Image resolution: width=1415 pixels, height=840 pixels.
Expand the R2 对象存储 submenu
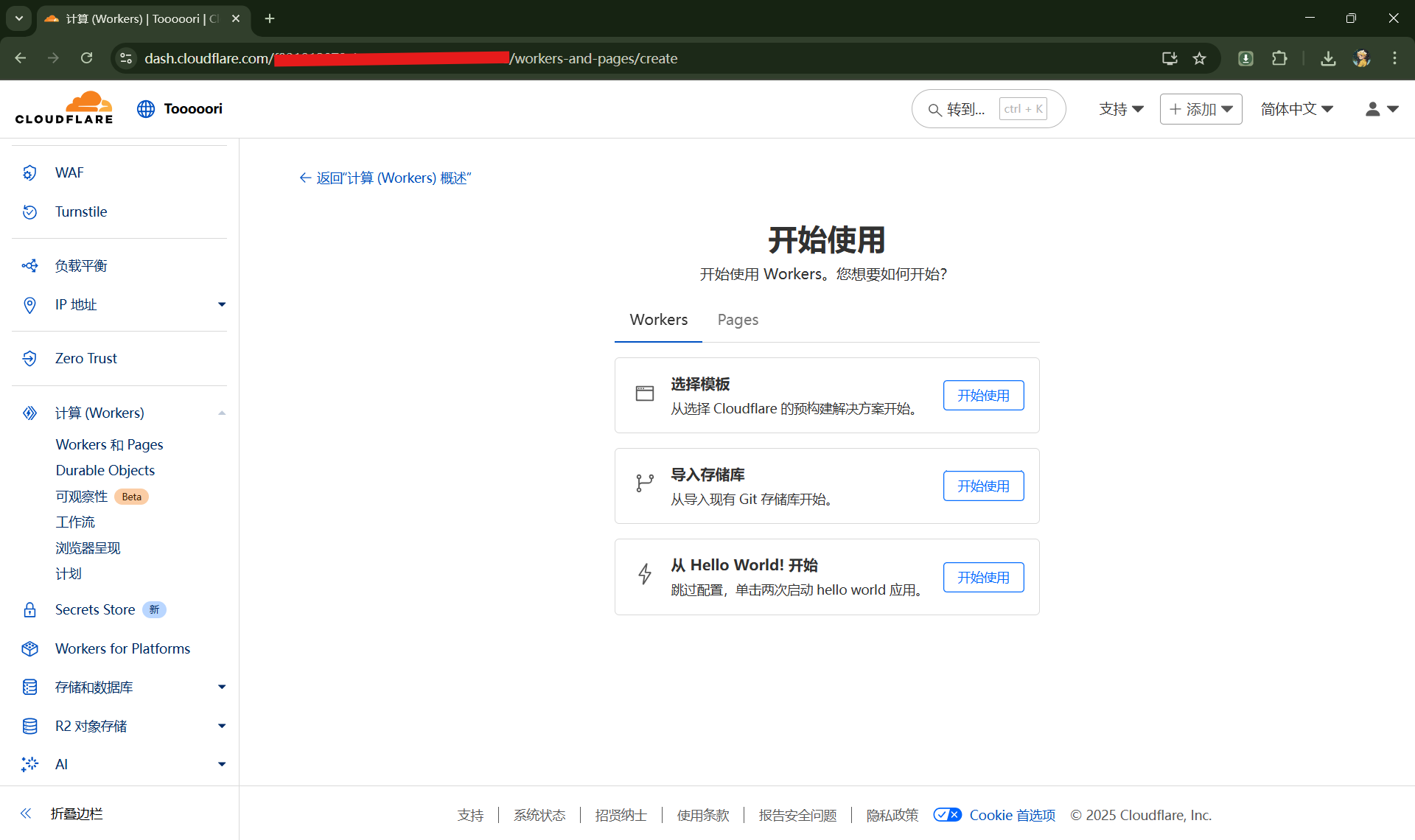[x=222, y=727]
